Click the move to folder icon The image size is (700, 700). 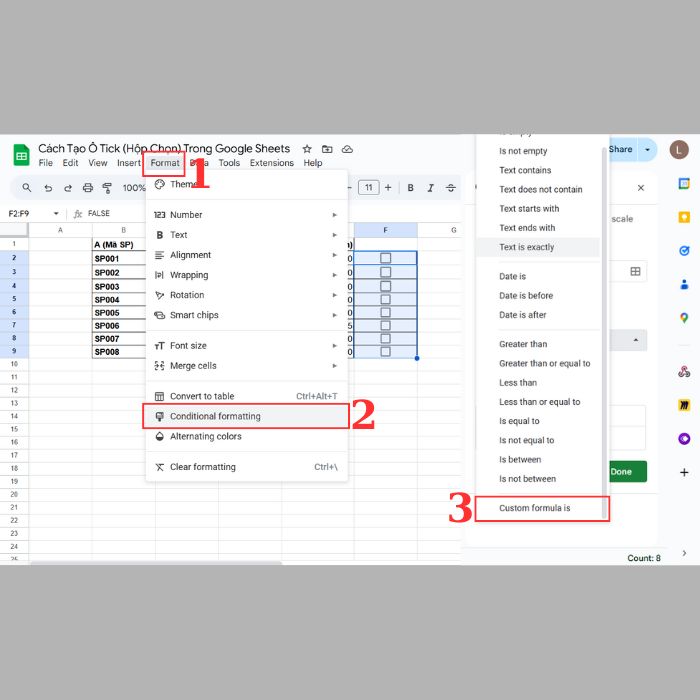[x=327, y=149]
